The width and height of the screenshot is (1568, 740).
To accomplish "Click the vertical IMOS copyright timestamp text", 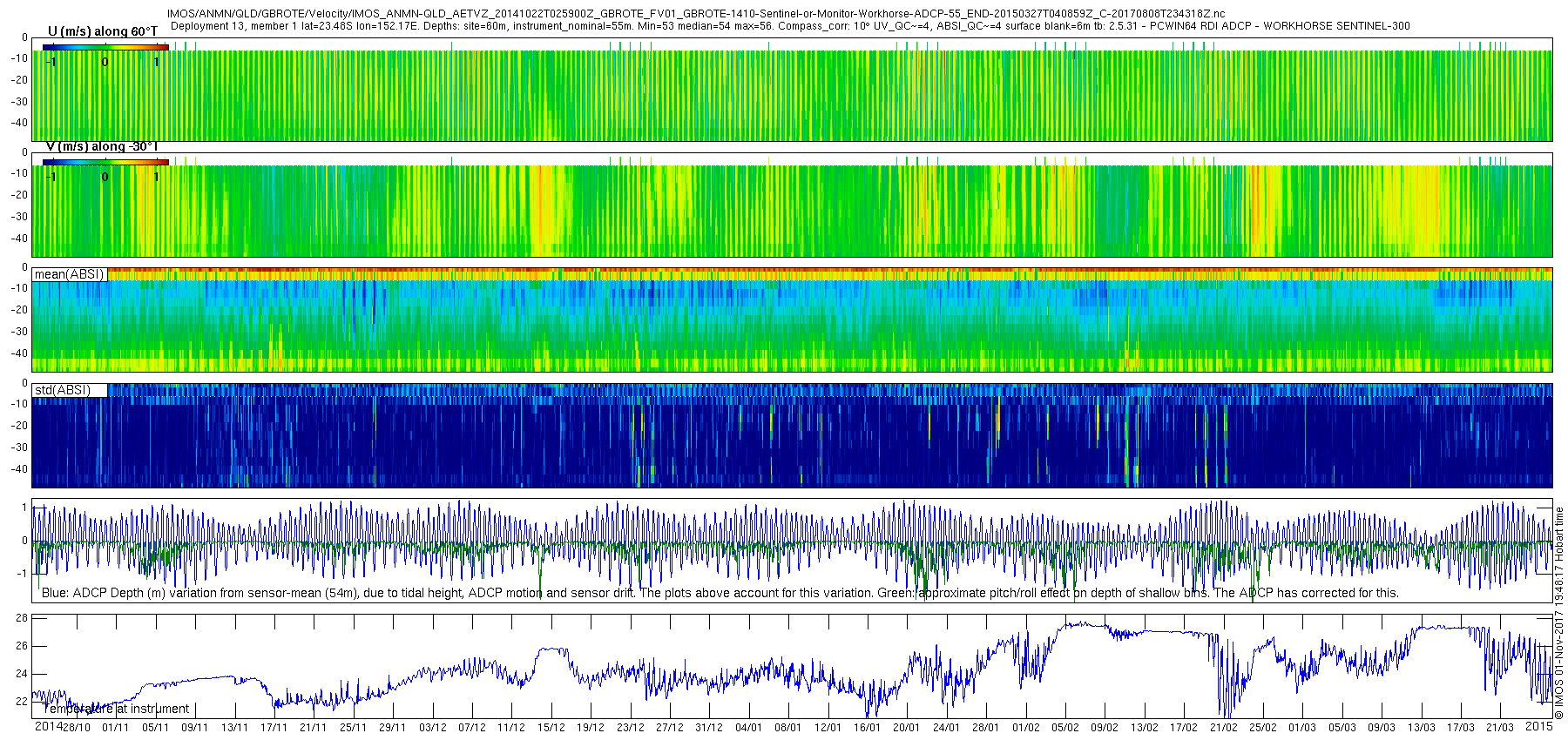I will click(1559, 613).
